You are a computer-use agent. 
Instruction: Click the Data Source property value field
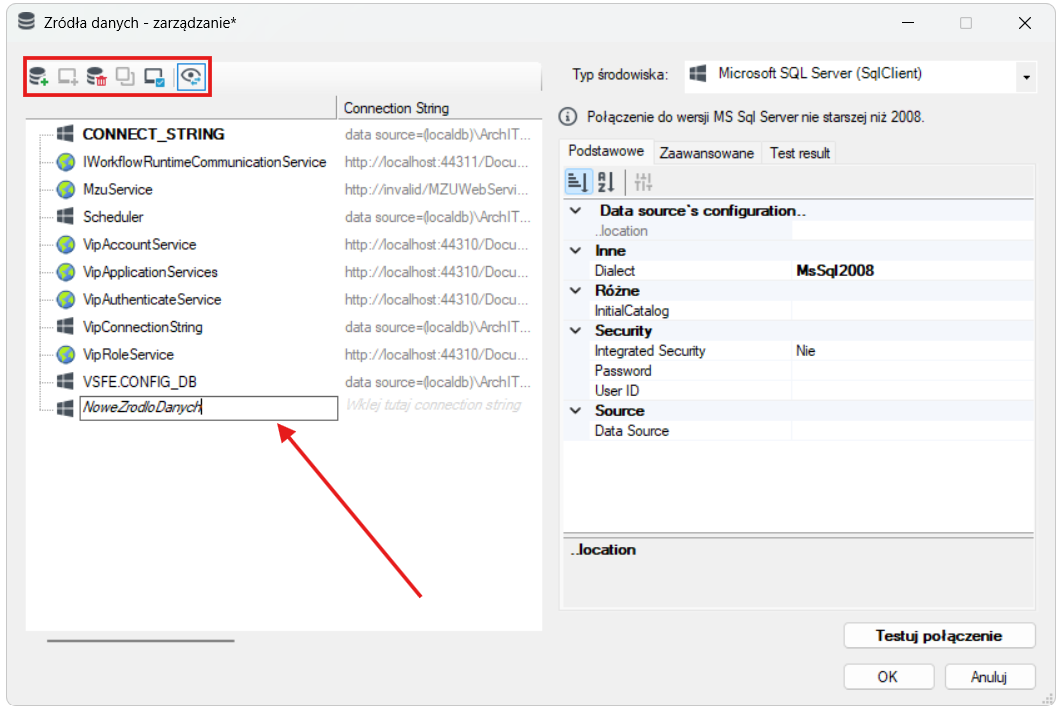click(913, 431)
